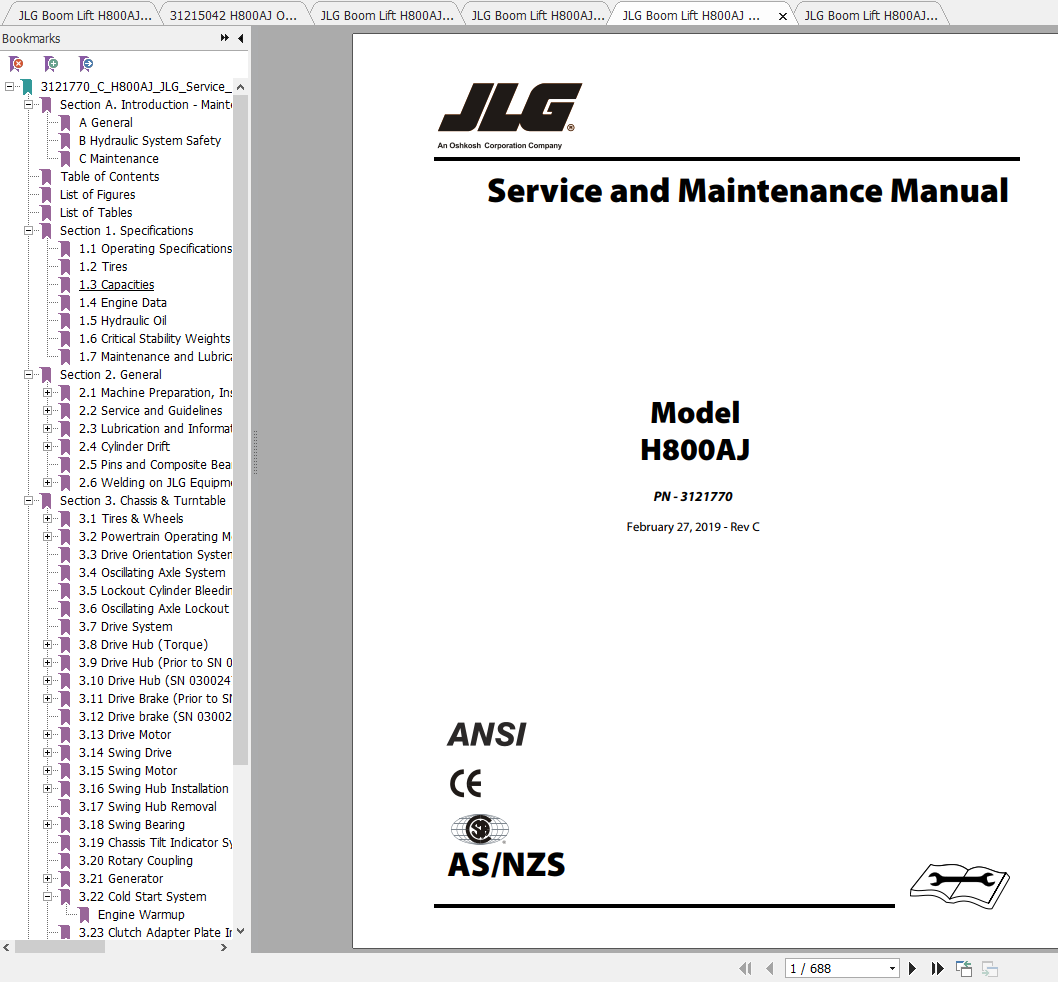
Task: Open 3.17 Swing Hub Removal bookmark
Action: [148, 807]
